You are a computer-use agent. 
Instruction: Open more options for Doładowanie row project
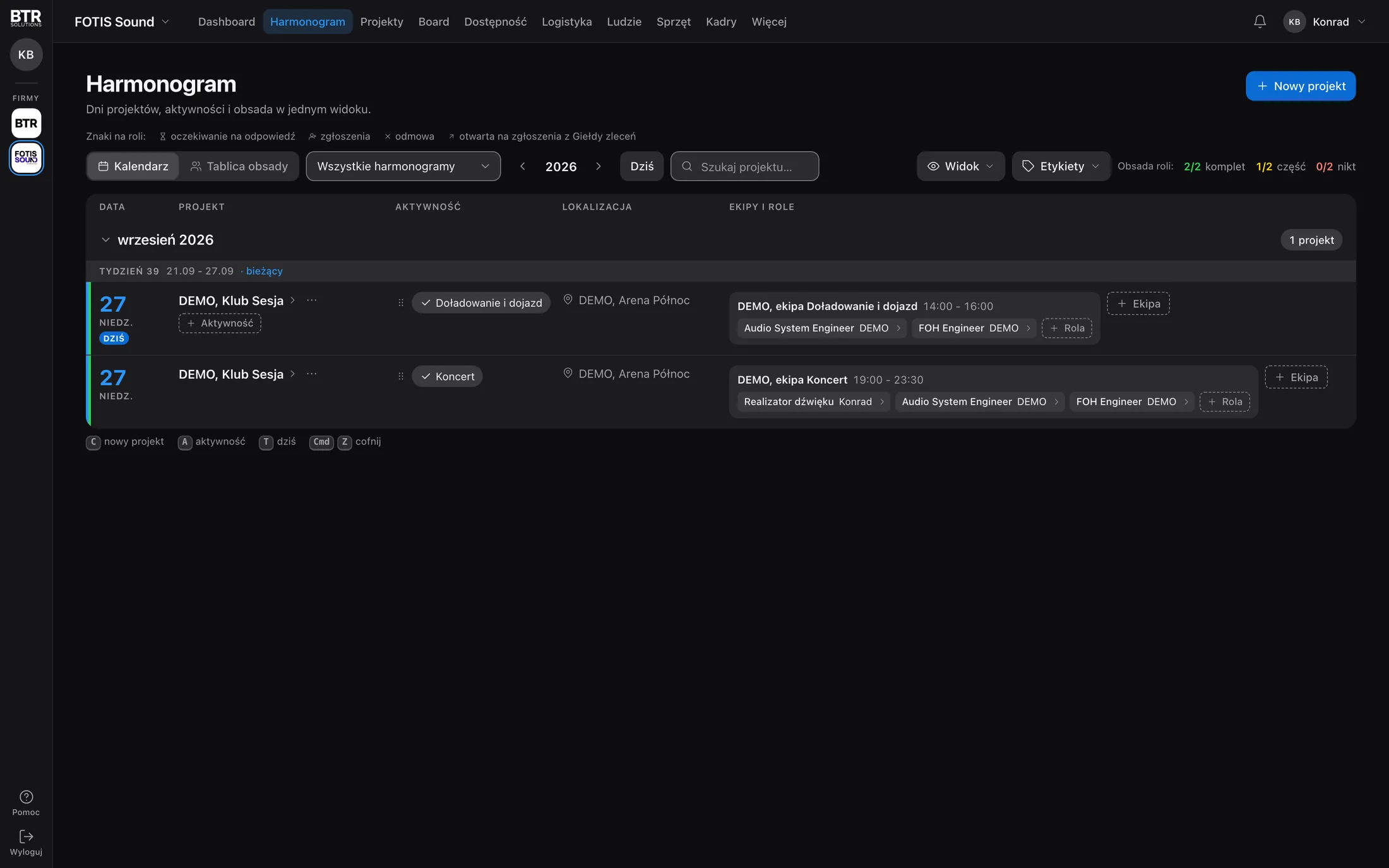click(312, 300)
